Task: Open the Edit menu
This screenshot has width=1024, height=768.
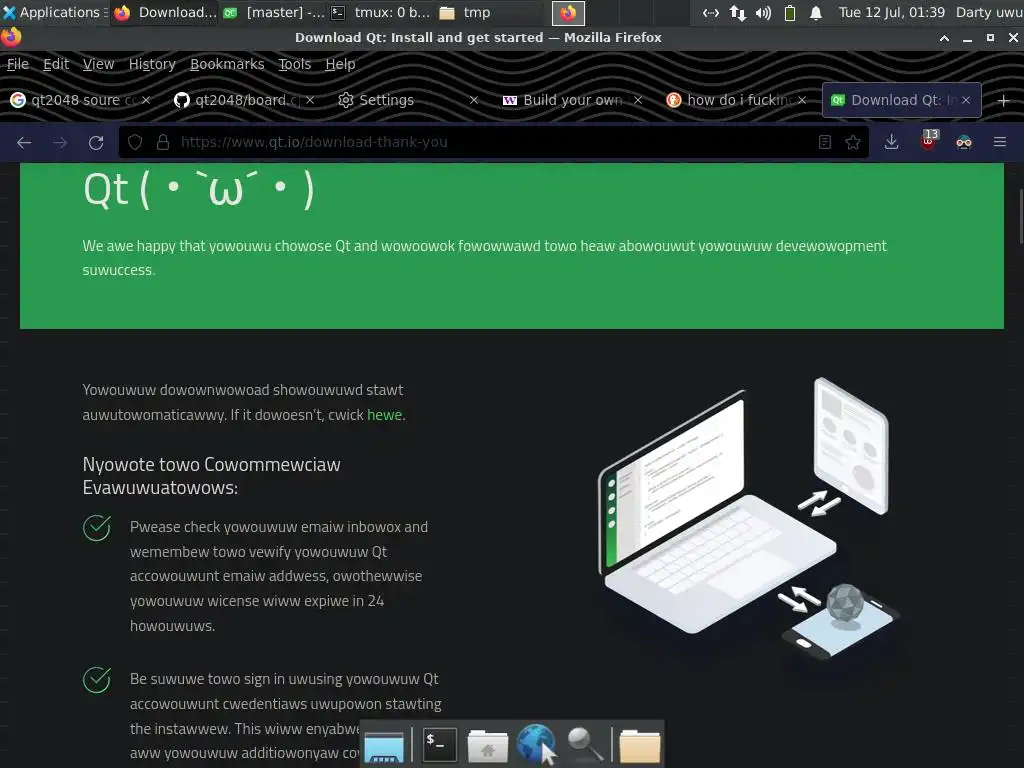Action: (56, 64)
